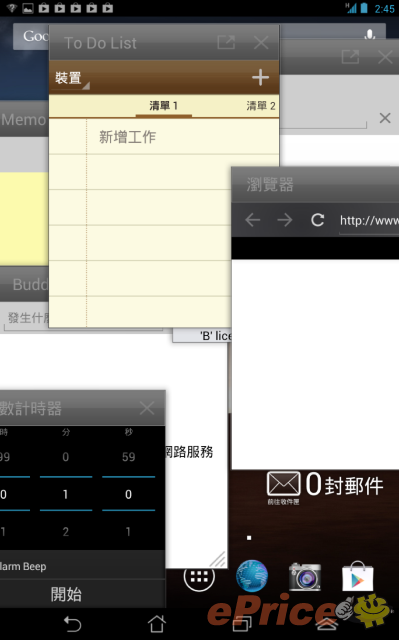
Task: Tap the Memo window title bar
Action: tap(24, 119)
